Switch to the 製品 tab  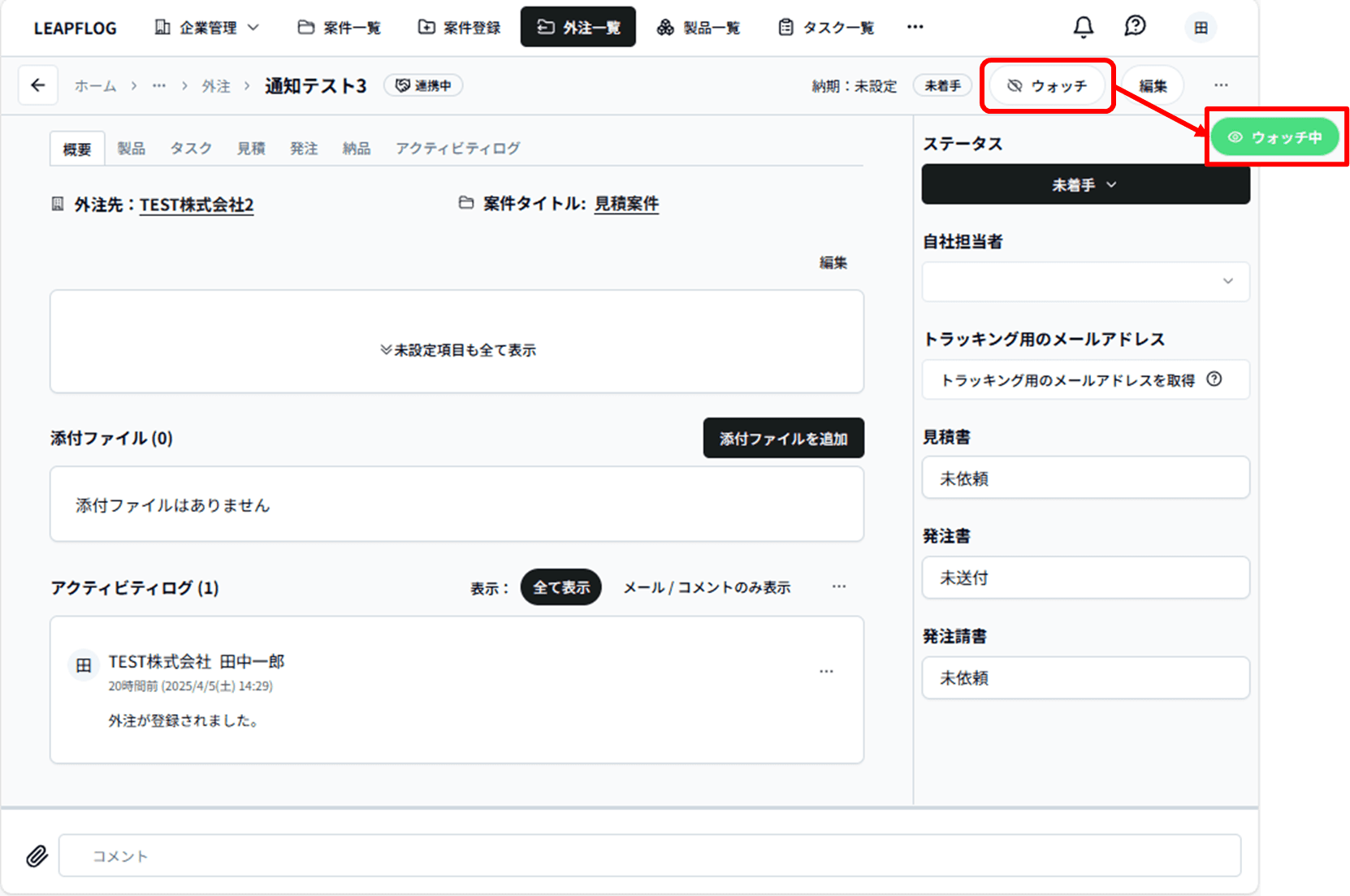pyautogui.click(x=132, y=148)
